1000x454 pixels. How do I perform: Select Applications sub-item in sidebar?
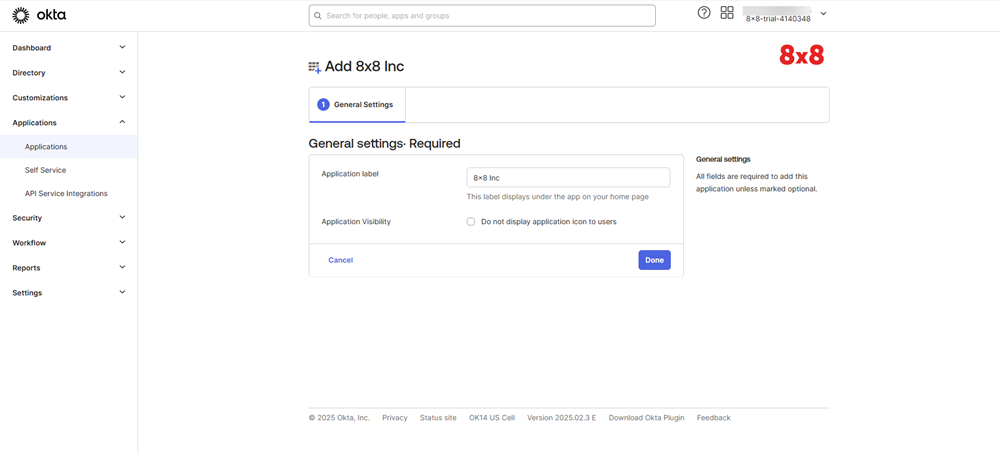(68, 147)
